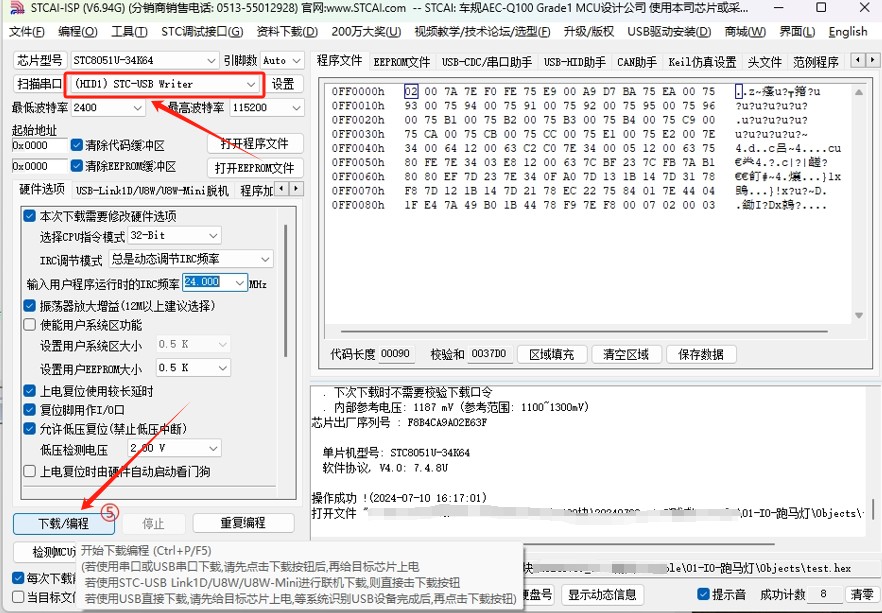Click the 检测MCU选项 button

pyautogui.click(x=45, y=552)
